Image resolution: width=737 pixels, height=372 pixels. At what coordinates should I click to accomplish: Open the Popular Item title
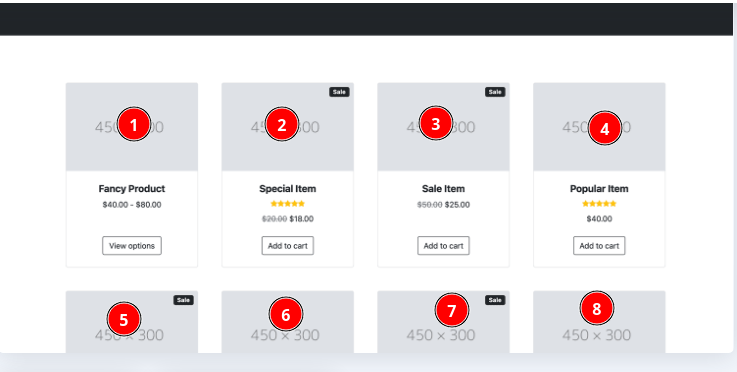pyautogui.click(x=599, y=189)
